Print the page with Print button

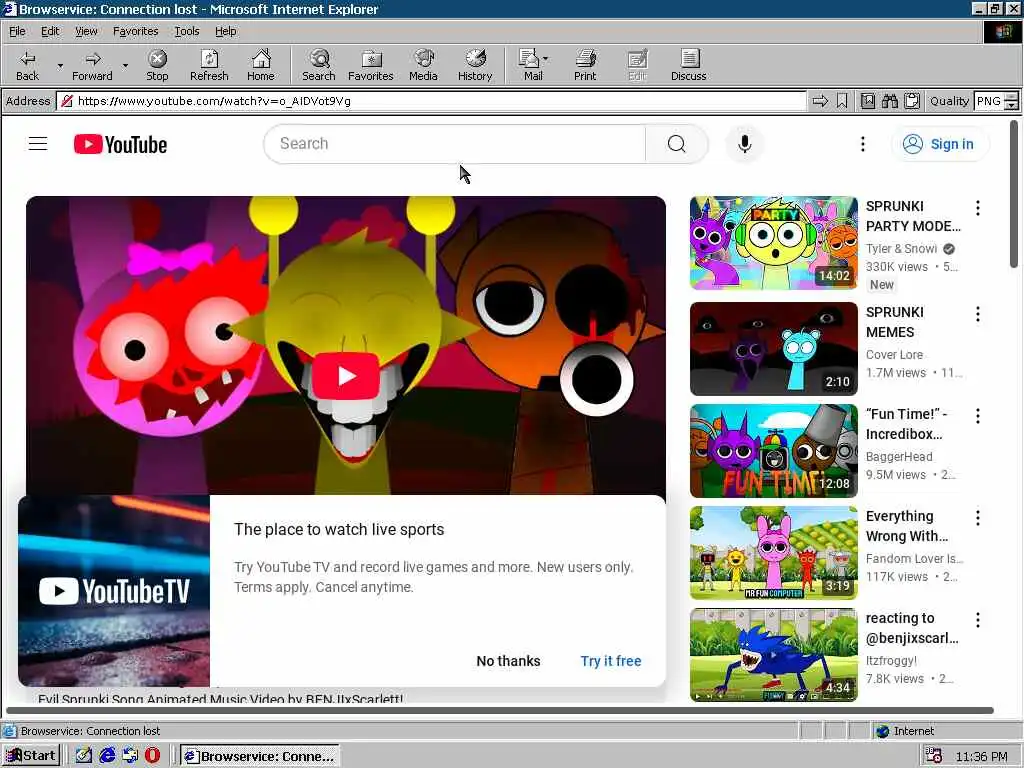coord(584,65)
